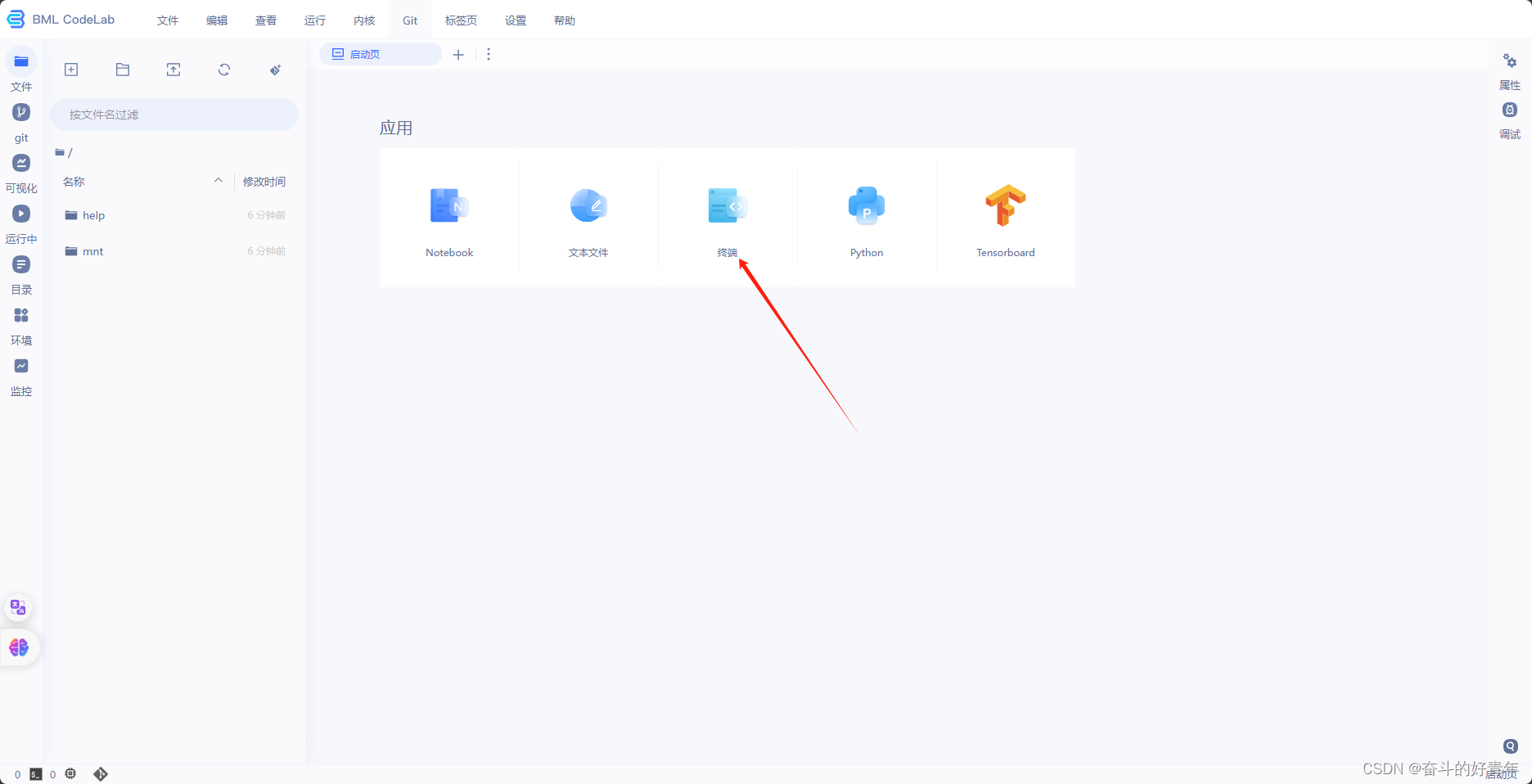Open the 运行 menu
This screenshot has width=1532, height=784.
coord(315,20)
